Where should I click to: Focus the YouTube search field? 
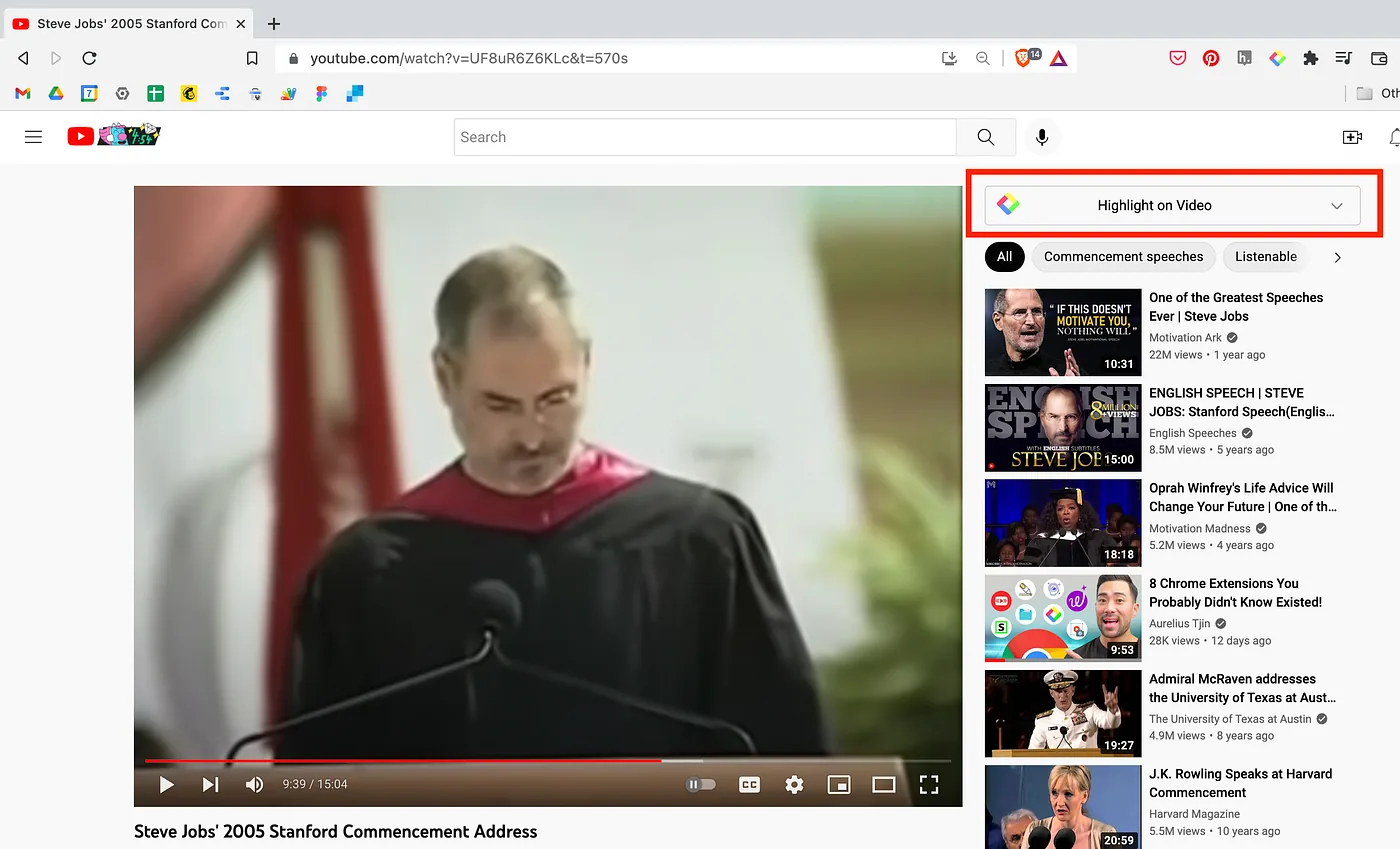tap(705, 137)
